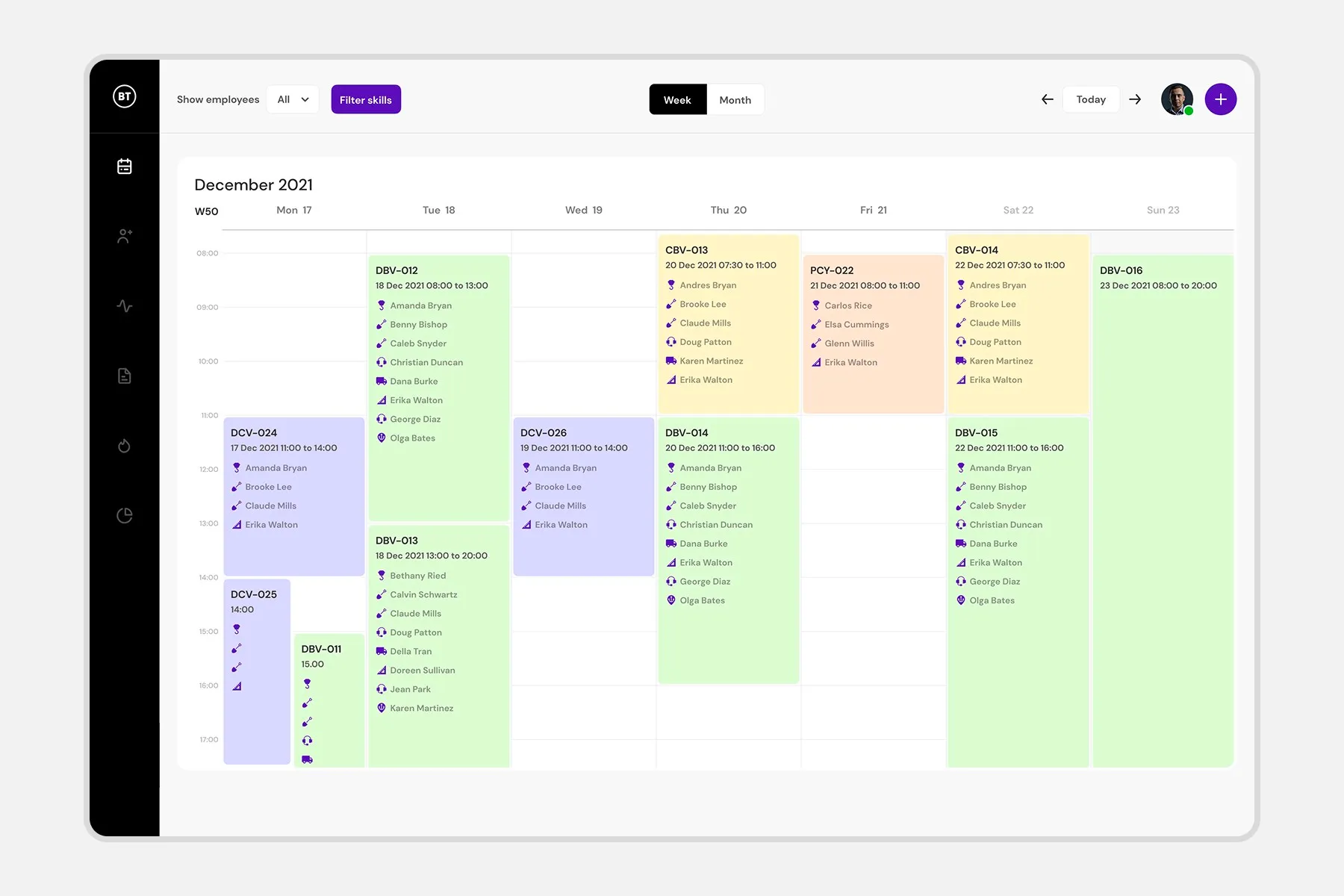This screenshot has width=1344, height=896.
Task: Select the Thu 20 day header
Action: (729, 210)
